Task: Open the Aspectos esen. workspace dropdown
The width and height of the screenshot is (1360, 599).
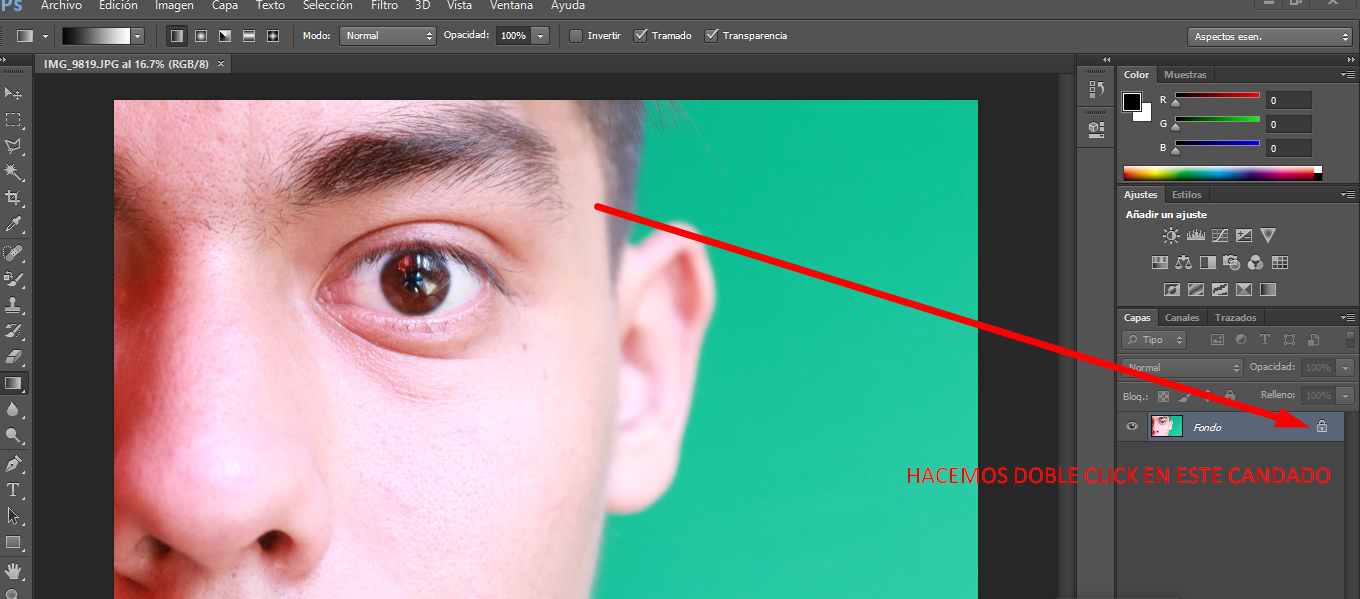Action: coord(1271,37)
